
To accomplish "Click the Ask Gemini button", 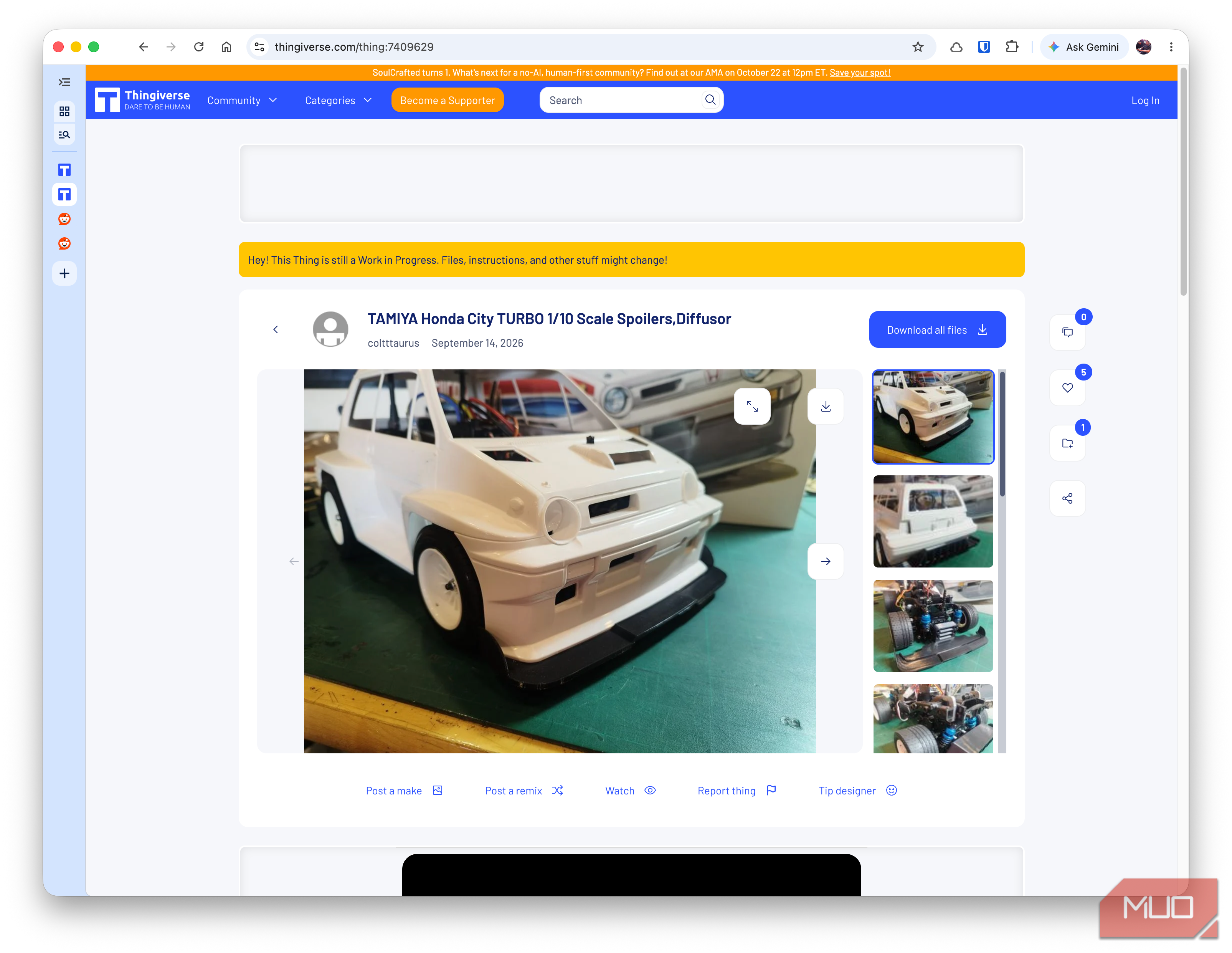I will [x=1083, y=47].
